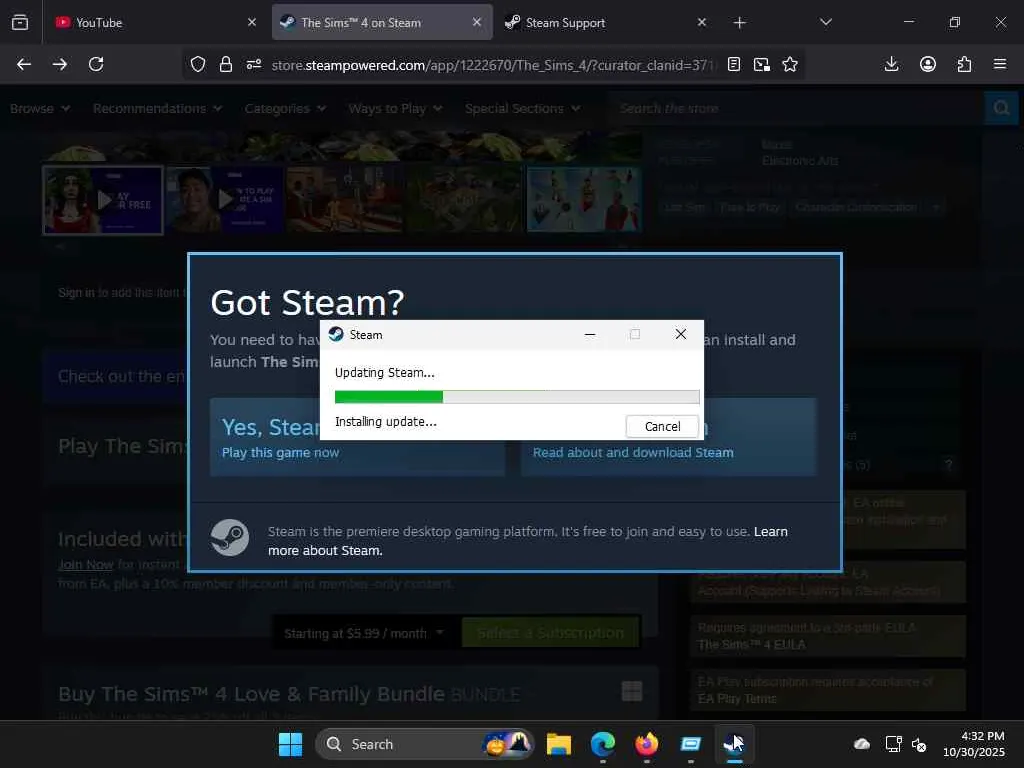The image size is (1024, 768).
Task: Click the store search magnifier button
Action: click(1001, 108)
